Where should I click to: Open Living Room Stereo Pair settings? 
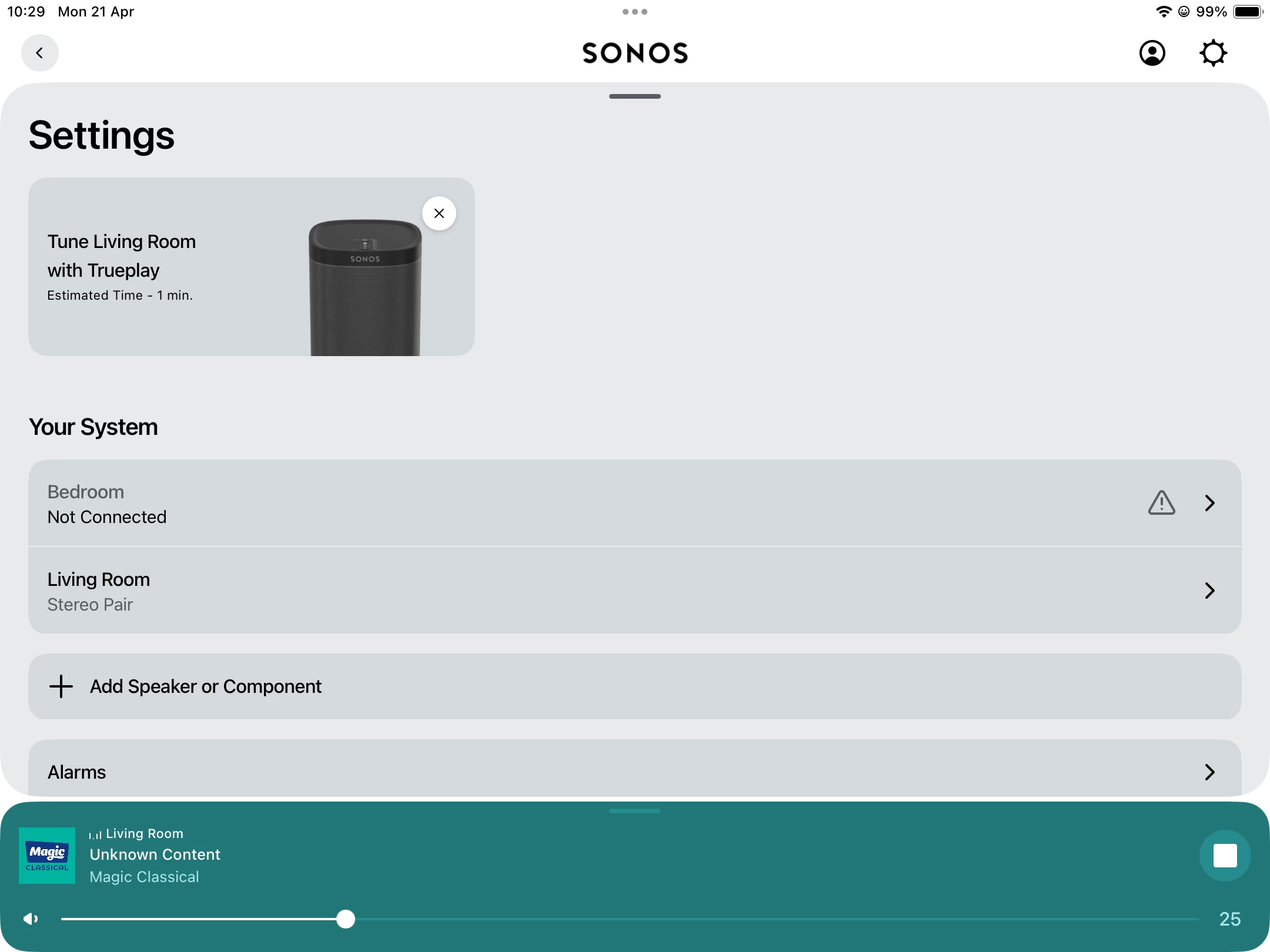(x=635, y=591)
